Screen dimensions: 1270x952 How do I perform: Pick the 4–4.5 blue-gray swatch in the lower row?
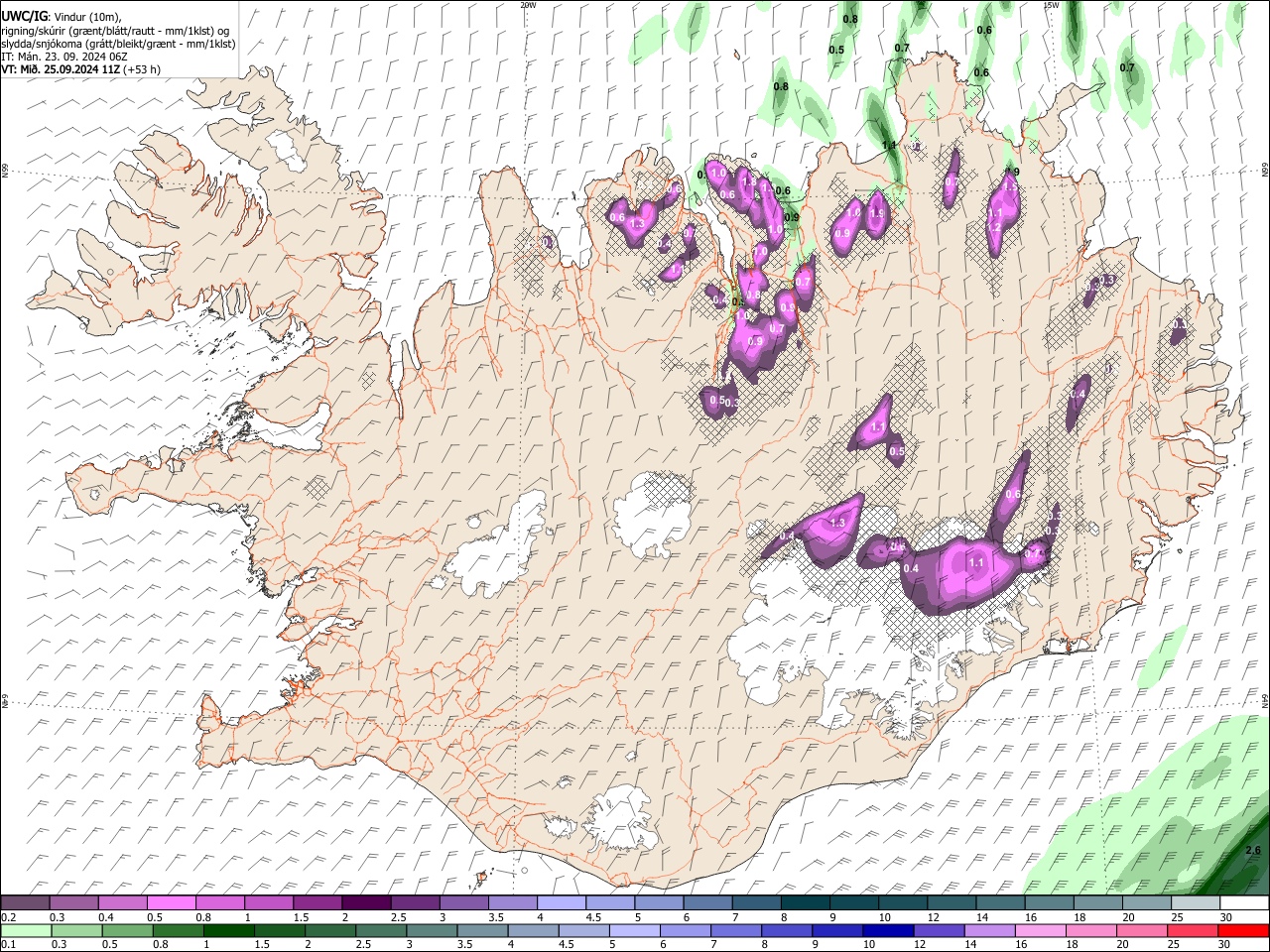tap(533, 930)
